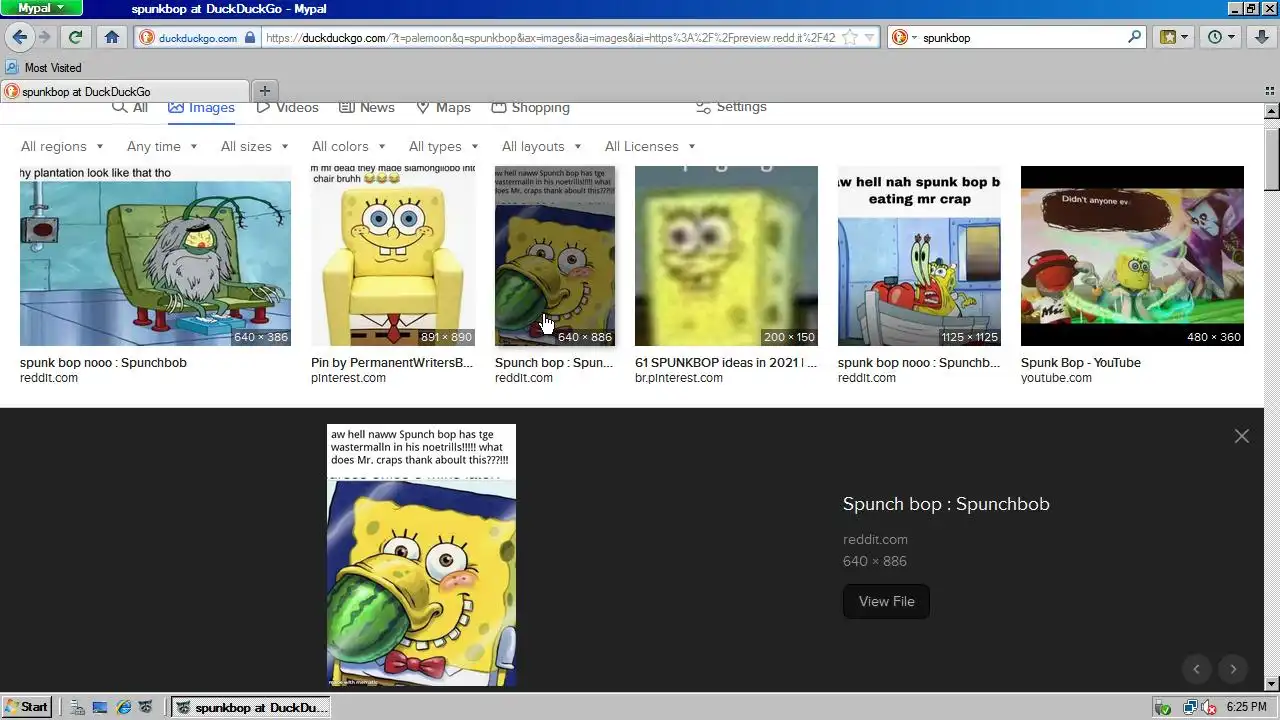This screenshot has width=1280, height=720.
Task: Open 'Spunk Bop - YouTube' result title
Action: tap(1080, 363)
